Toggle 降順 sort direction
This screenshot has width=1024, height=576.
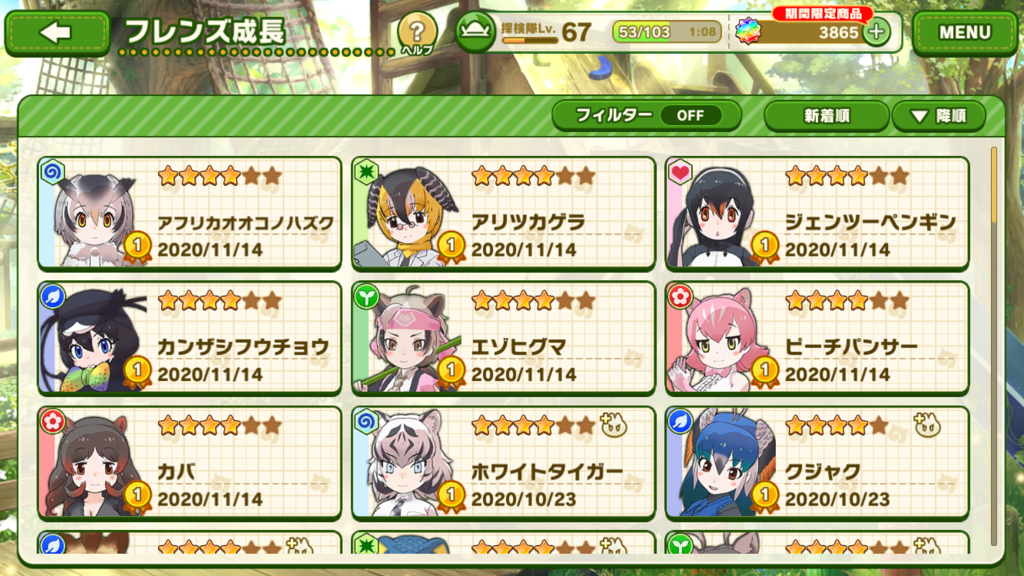point(939,116)
